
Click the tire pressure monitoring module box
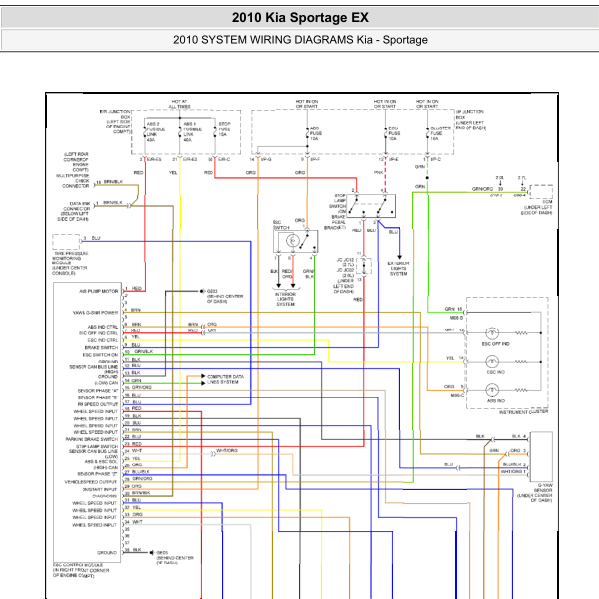tap(66, 242)
